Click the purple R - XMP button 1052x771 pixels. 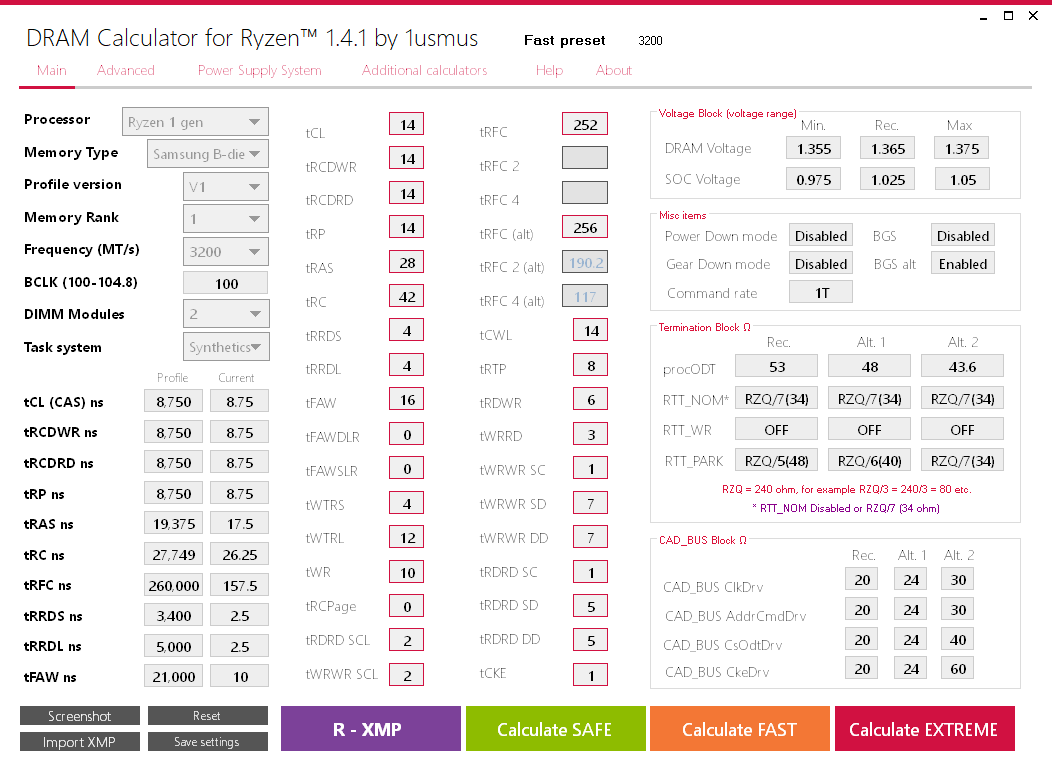[x=370, y=729]
